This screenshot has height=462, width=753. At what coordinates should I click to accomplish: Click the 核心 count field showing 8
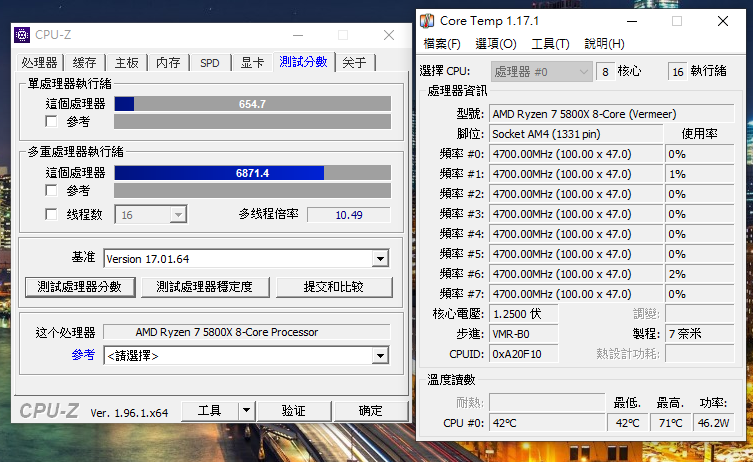click(606, 72)
